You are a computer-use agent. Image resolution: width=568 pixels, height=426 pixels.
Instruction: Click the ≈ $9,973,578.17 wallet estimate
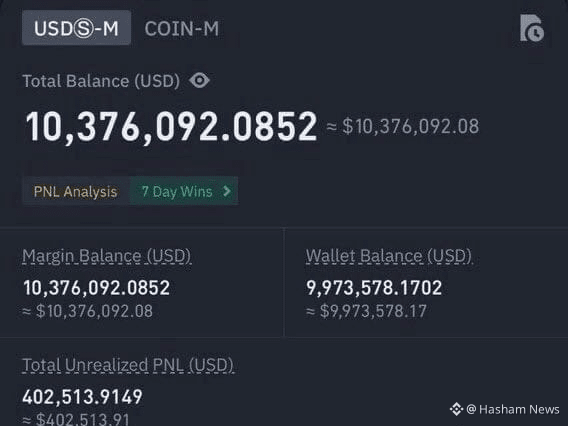click(x=366, y=311)
